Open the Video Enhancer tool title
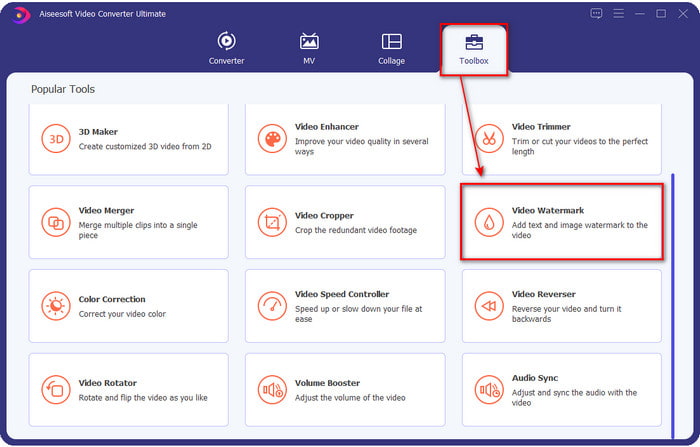Screen dimensions: 700x447 326,127
